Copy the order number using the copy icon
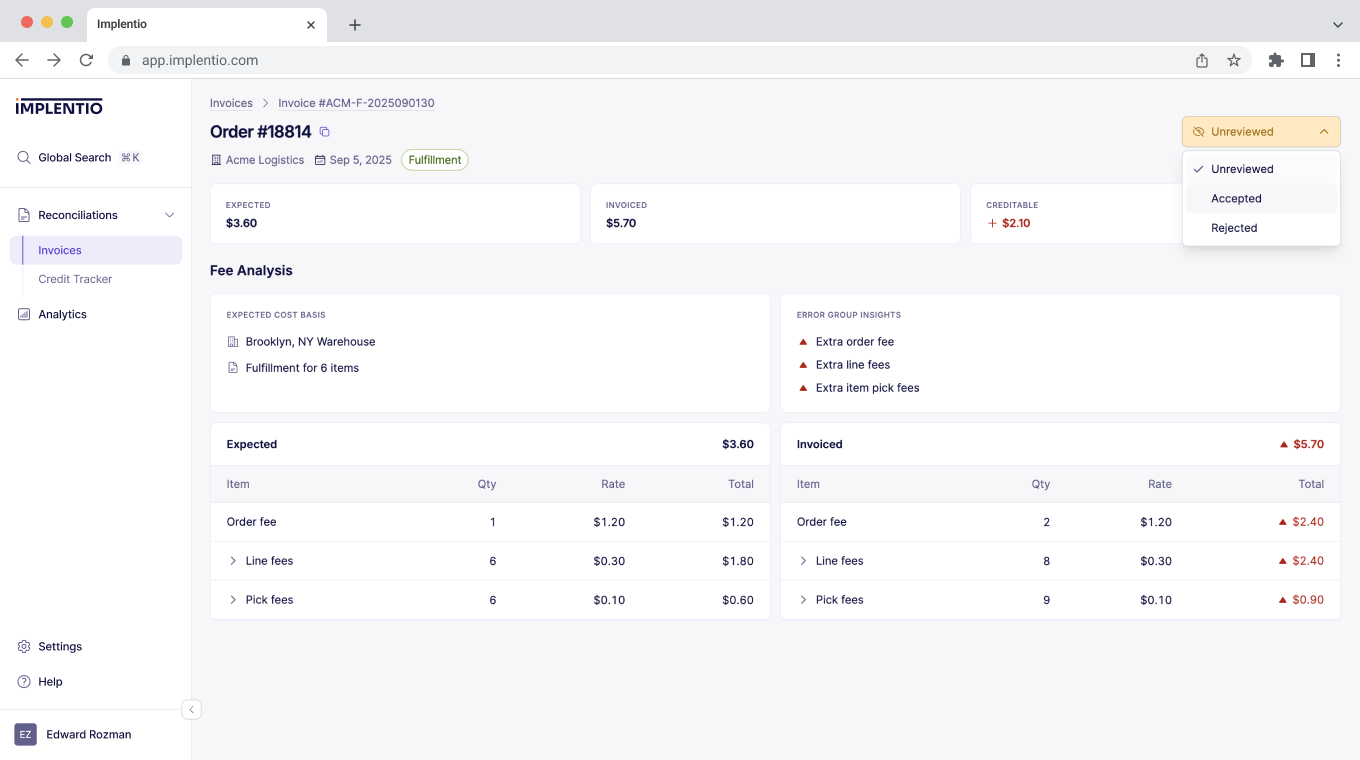Image resolution: width=1360 pixels, height=760 pixels. click(x=323, y=131)
